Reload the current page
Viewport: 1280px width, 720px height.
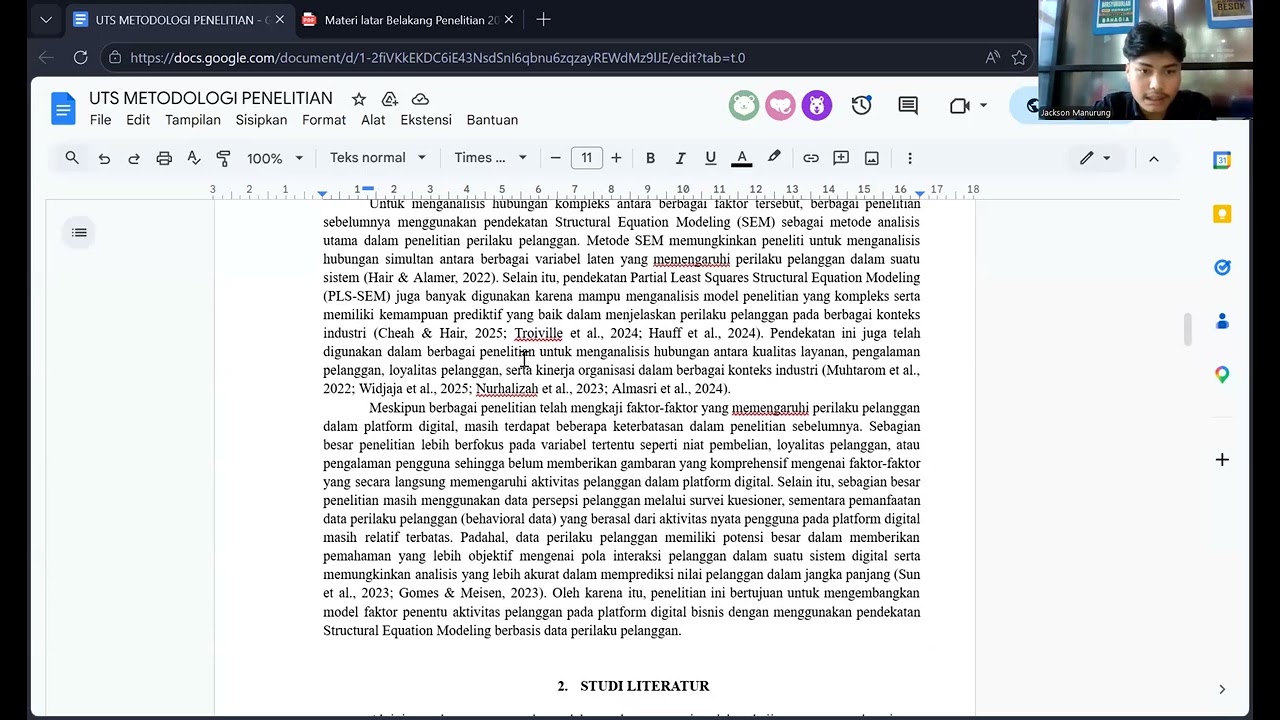[80, 57]
